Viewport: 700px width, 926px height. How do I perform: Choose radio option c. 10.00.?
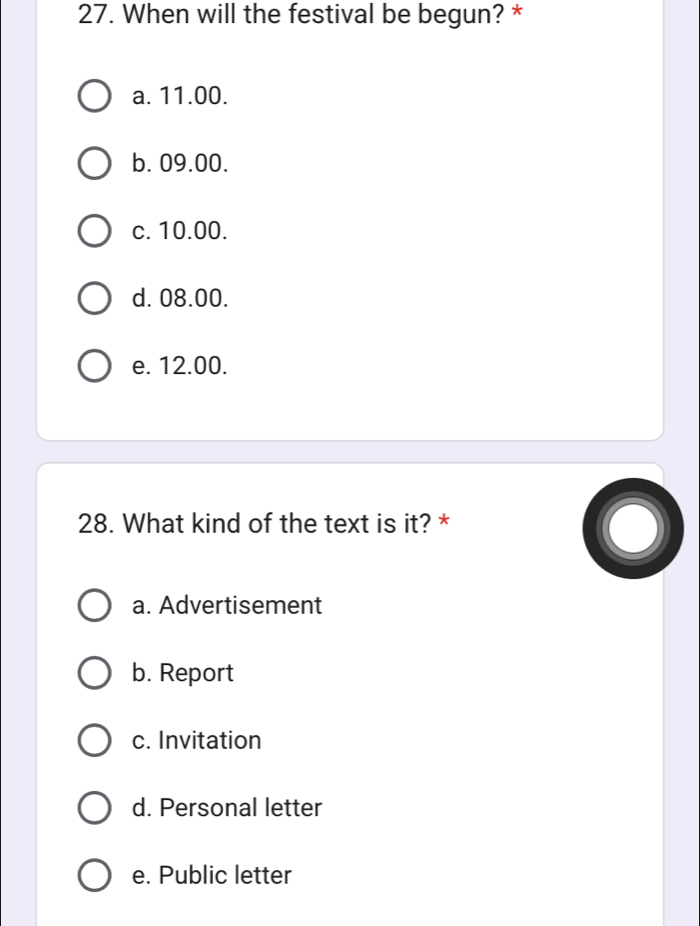[x=95, y=231]
